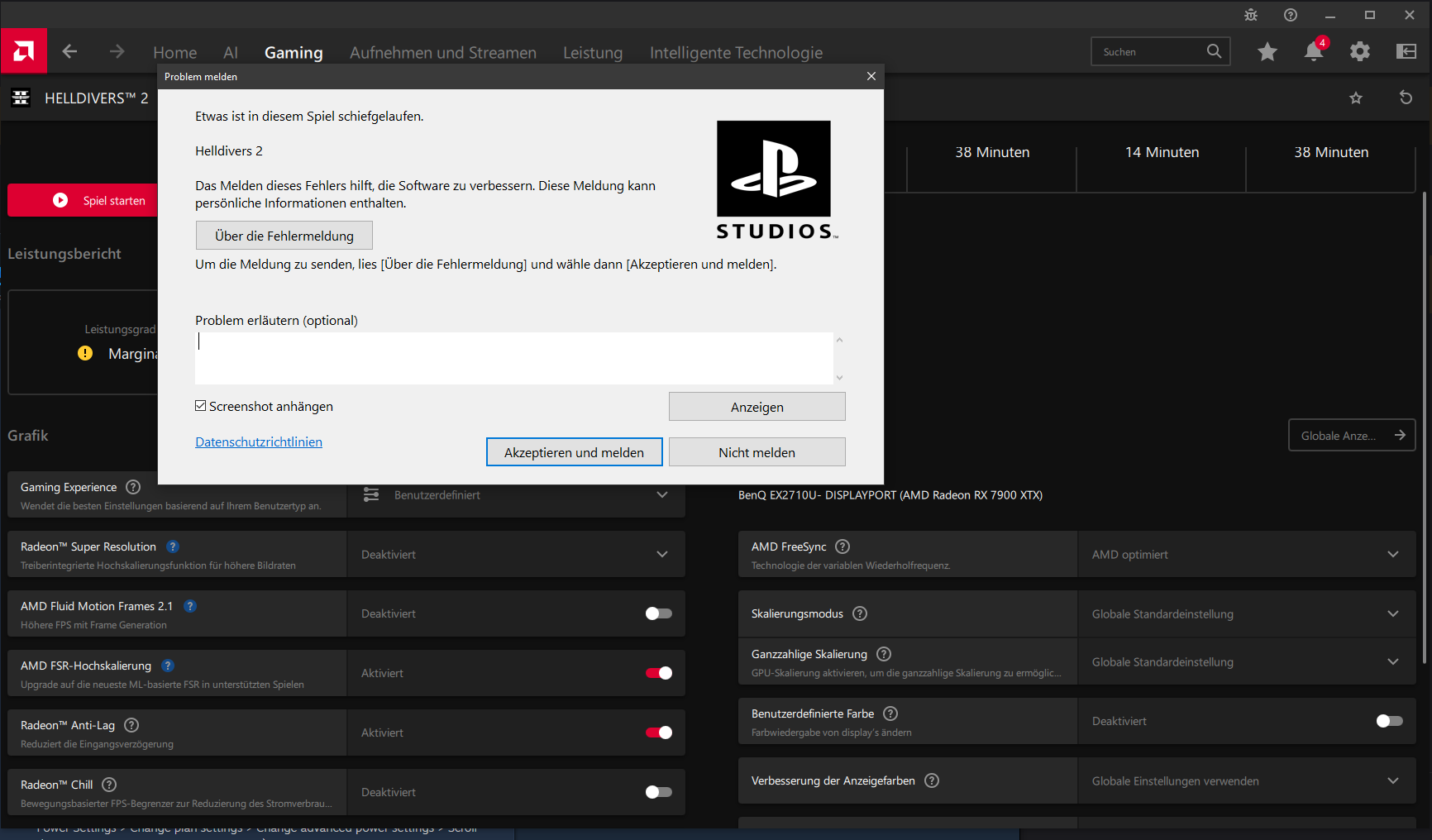Viewport: 1432px width, 840px height.
Task: Go to the Leistung tab
Action: coord(593,53)
